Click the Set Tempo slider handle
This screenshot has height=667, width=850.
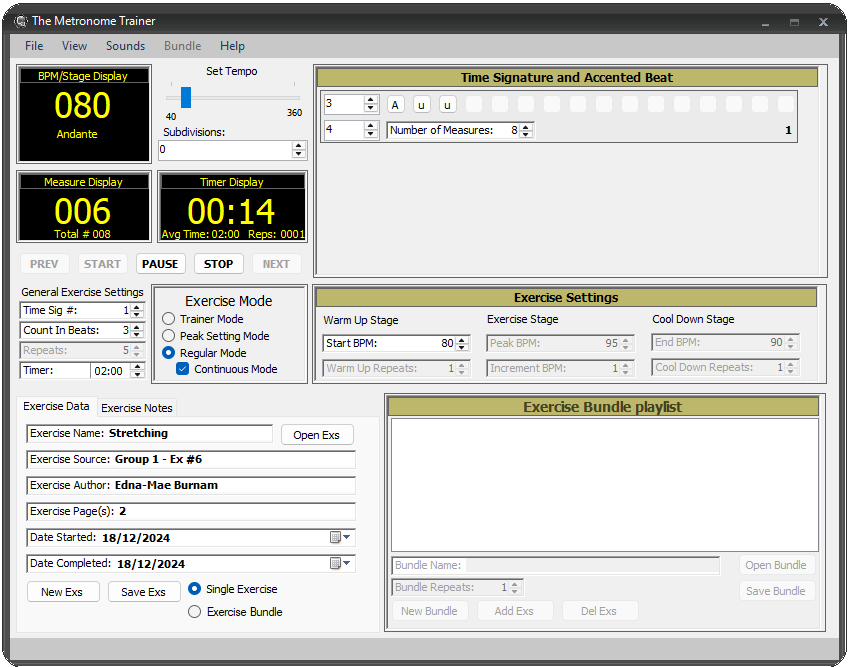(x=184, y=97)
